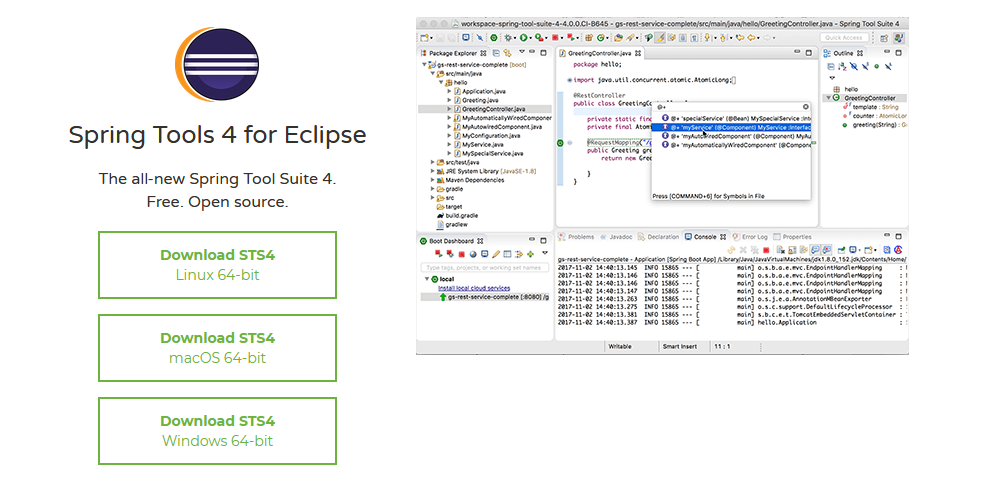The width and height of the screenshot is (997, 483).
Task: Click the Boot Dashboard toolbar icon in main toolbar
Action: (x=493, y=37)
